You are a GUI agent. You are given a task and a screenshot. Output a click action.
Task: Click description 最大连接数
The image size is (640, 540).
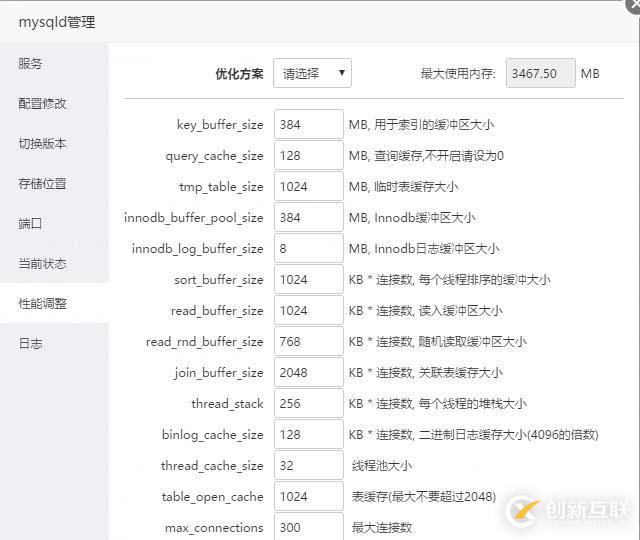[382, 528]
